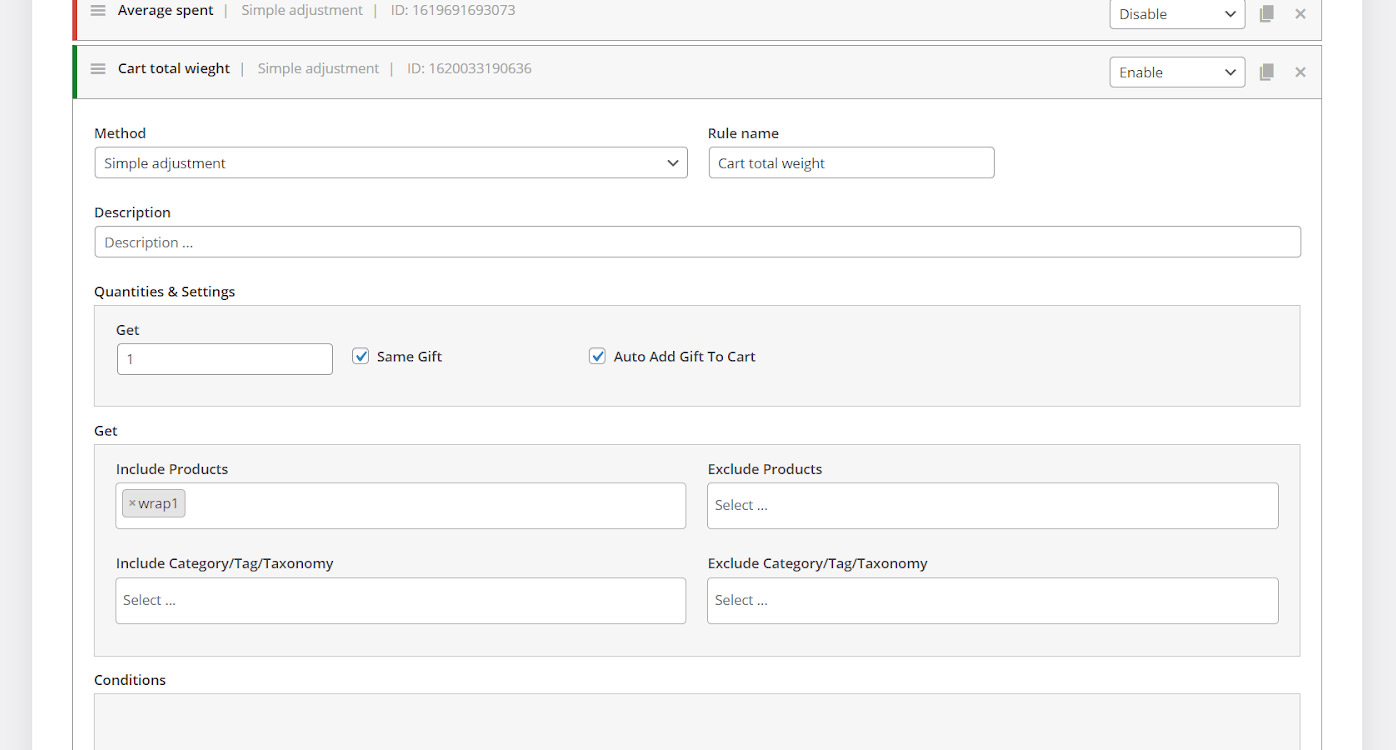This screenshot has height=750, width=1396.
Task: Duplicate the Average spent rule
Action: click(1266, 14)
